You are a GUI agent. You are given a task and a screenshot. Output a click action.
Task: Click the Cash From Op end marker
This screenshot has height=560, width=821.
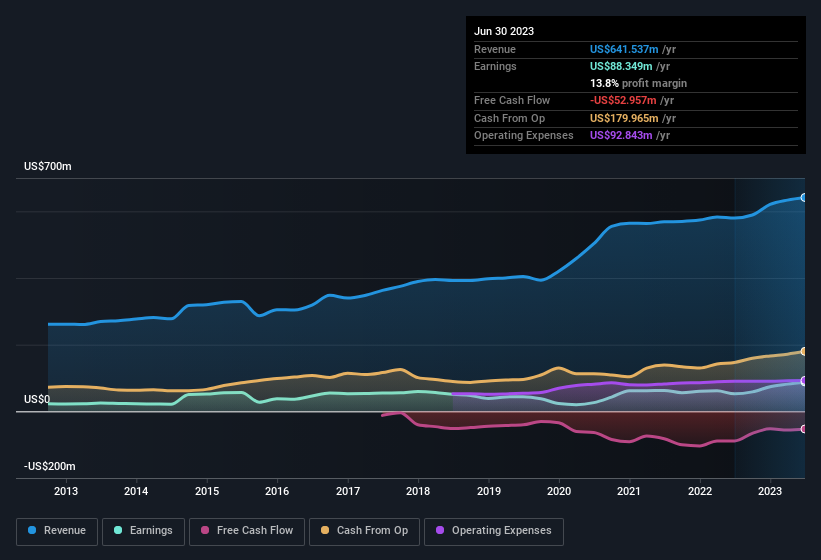click(804, 352)
